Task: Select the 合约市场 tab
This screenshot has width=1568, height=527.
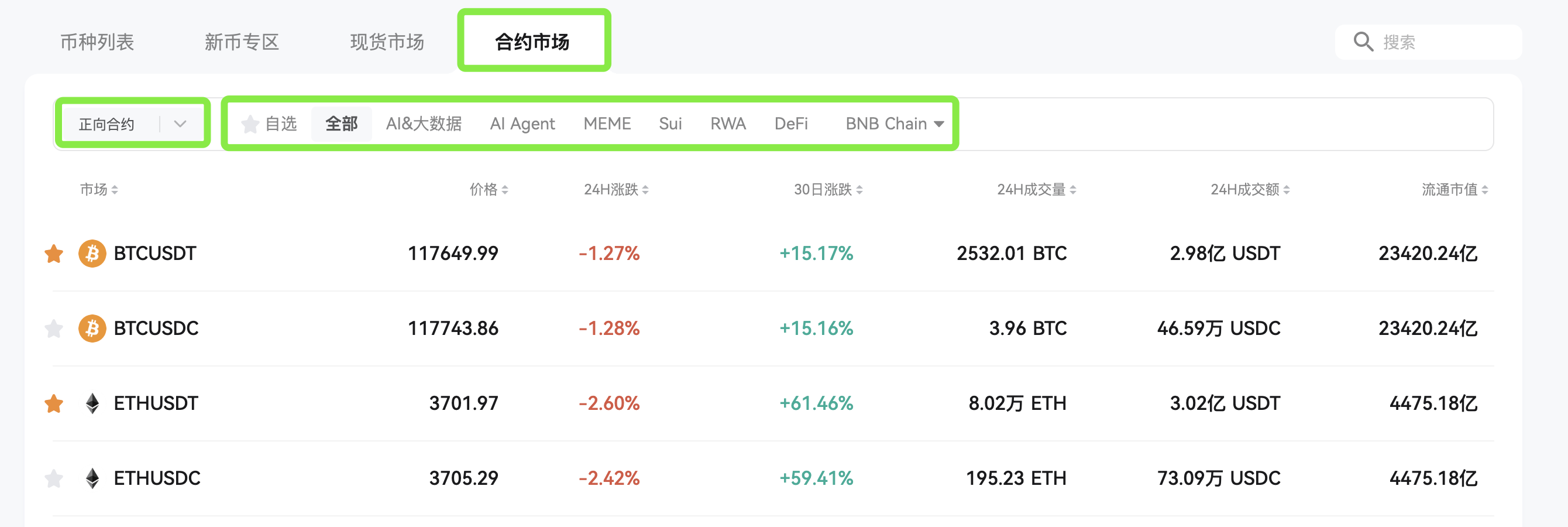Action: (532, 42)
